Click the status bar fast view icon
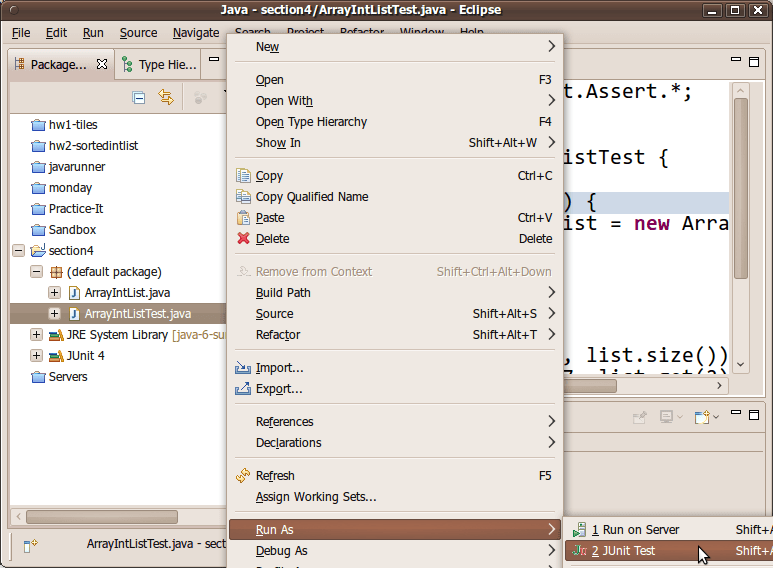This screenshot has height=568, width=773. pyautogui.click(x=30, y=545)
